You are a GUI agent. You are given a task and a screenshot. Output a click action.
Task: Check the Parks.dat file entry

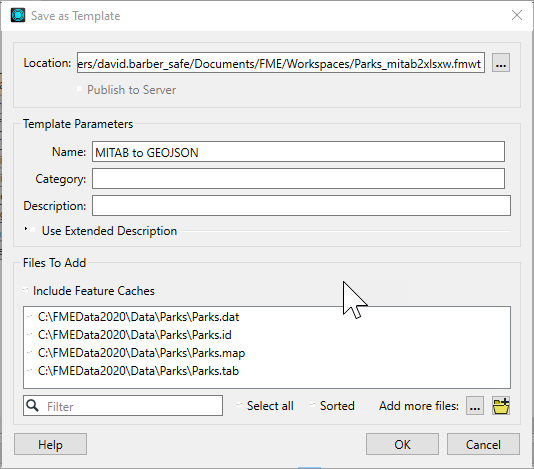pyautogui.click(x=30, y=316)
